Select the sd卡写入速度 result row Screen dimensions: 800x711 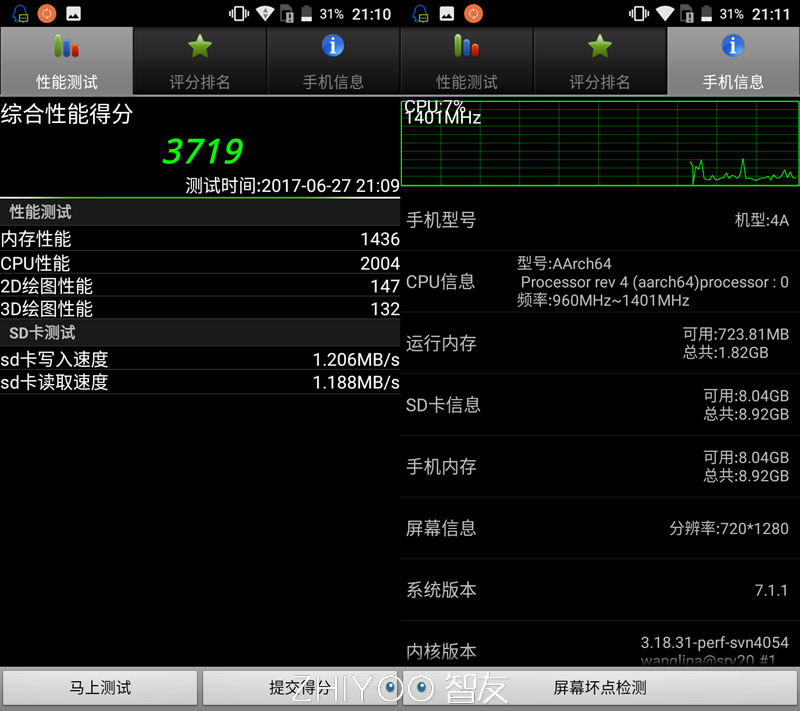tap(200, 359)
